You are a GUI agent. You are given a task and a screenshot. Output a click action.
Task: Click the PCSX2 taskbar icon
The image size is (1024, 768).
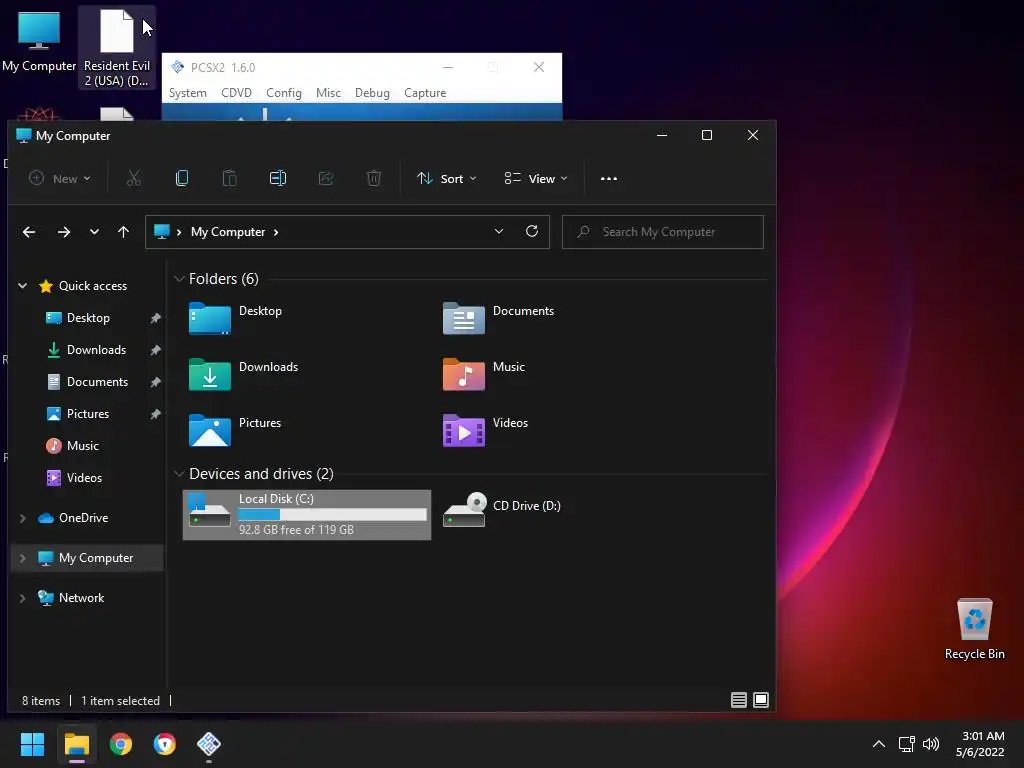(x=209, y=743)
